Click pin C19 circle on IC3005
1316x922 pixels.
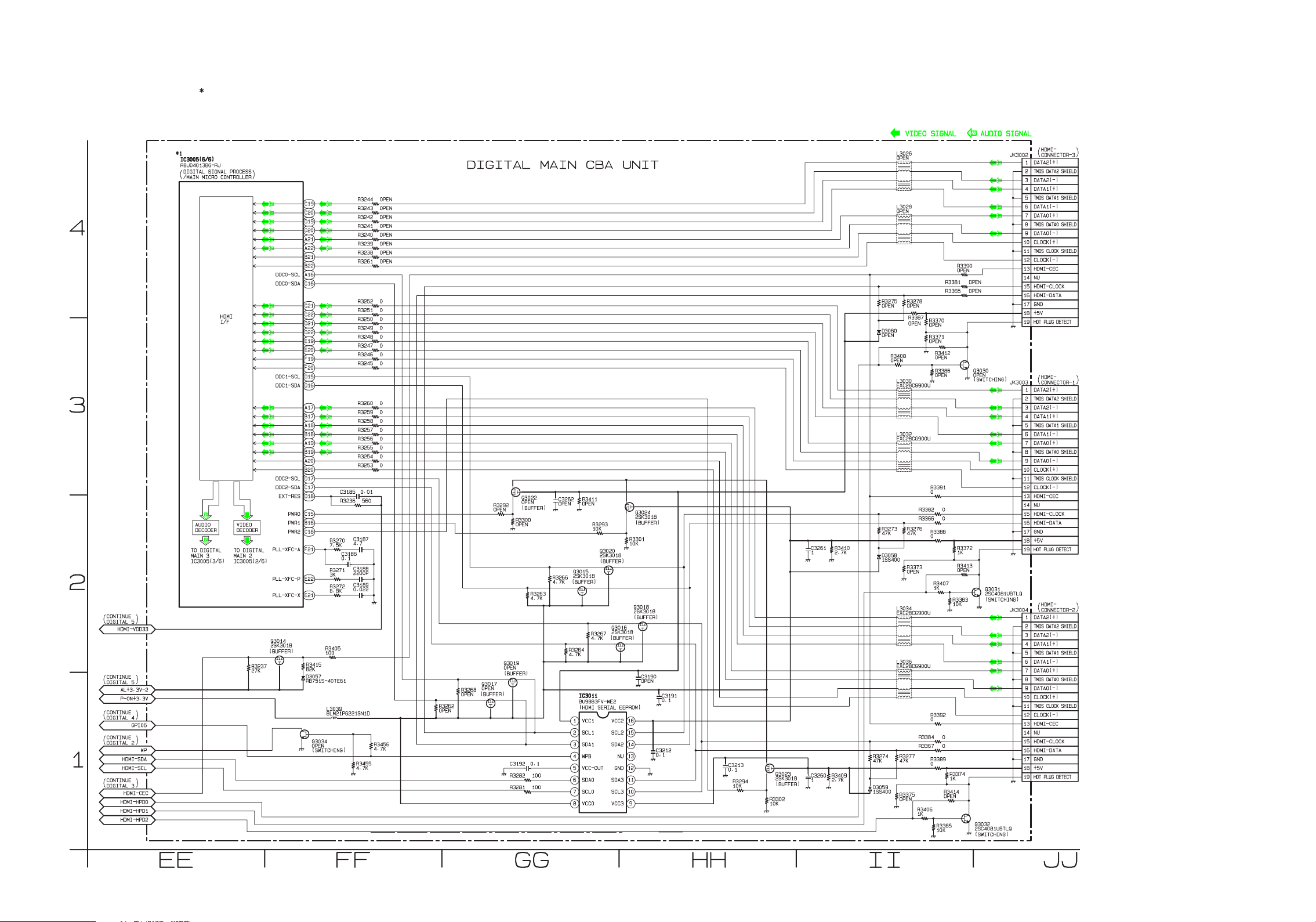point(309,204)
